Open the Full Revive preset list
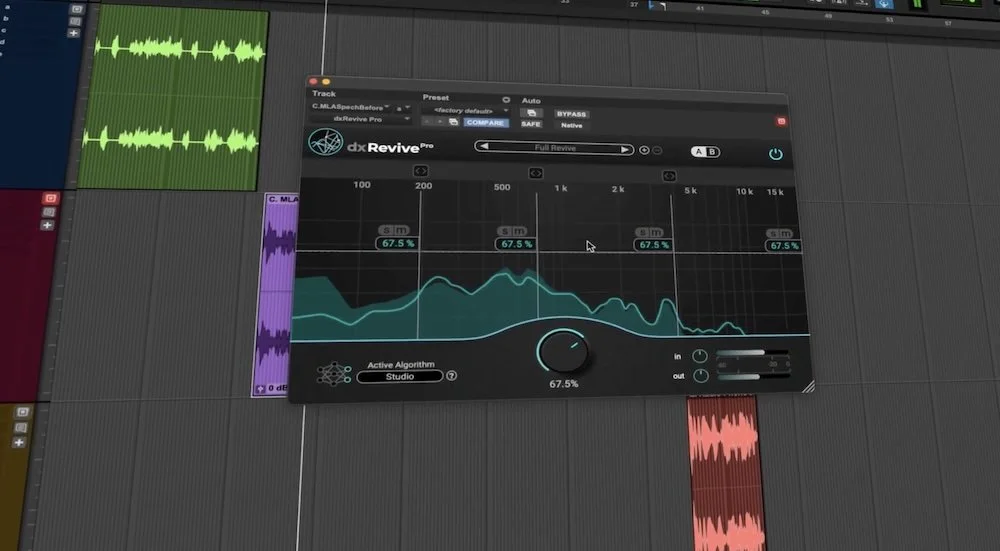 555,148
